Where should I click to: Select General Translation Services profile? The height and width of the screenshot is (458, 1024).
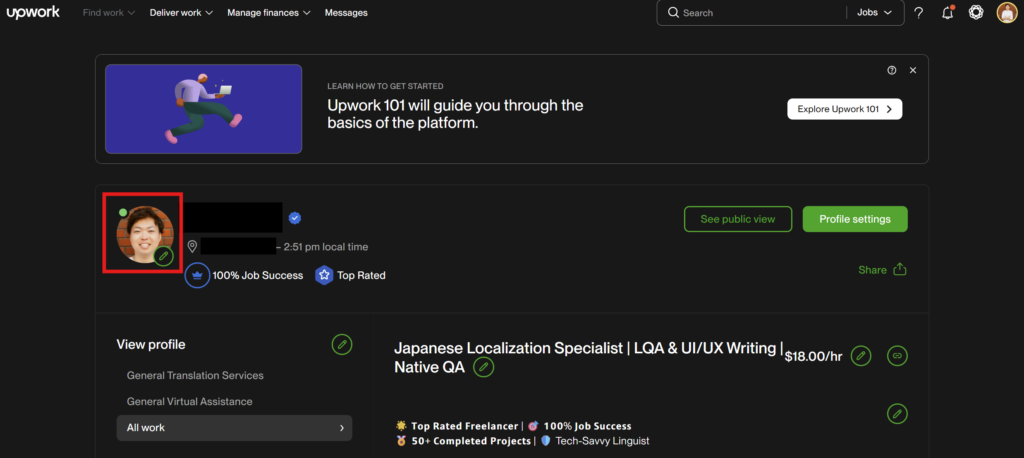pyautogui.click(x=195, y=376)
